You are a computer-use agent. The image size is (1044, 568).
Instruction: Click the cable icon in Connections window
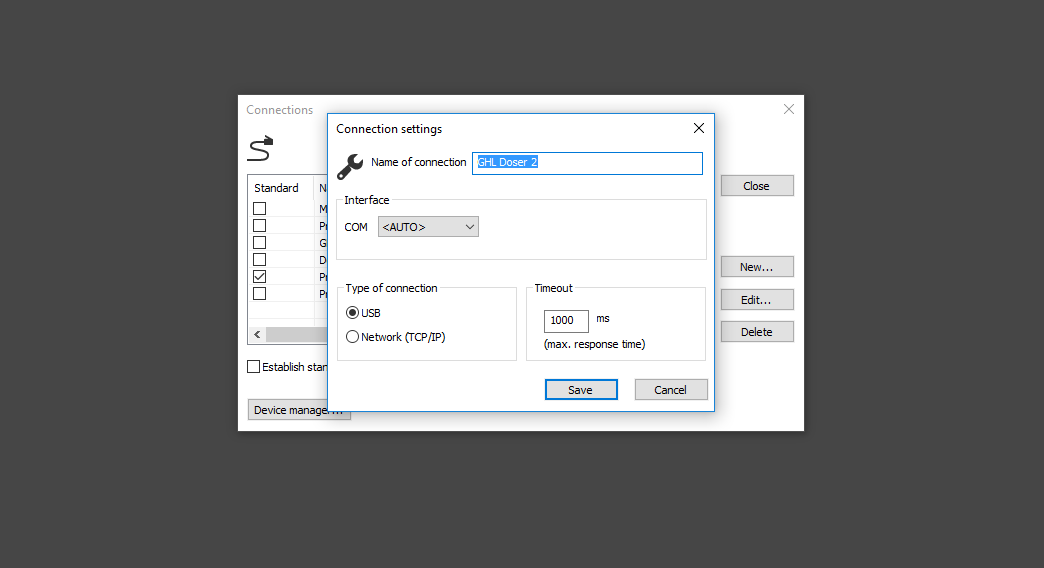260,148
